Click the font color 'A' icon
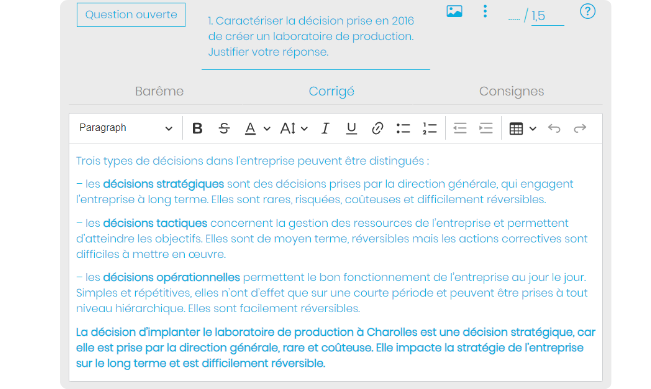This screenshot has width=651, height=389. 250,129
